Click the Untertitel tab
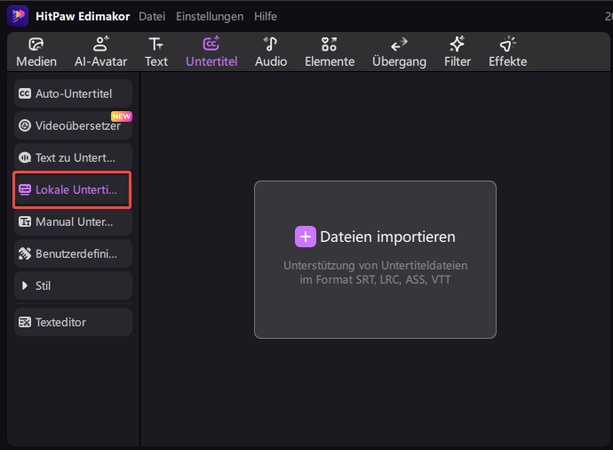 tap(211, 52)
